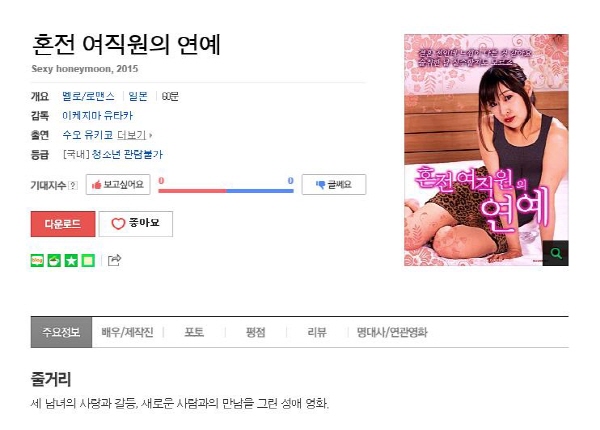Click the question mark help icon beside 기대지수
Screen dimensions: 600x430
point(73,186)
